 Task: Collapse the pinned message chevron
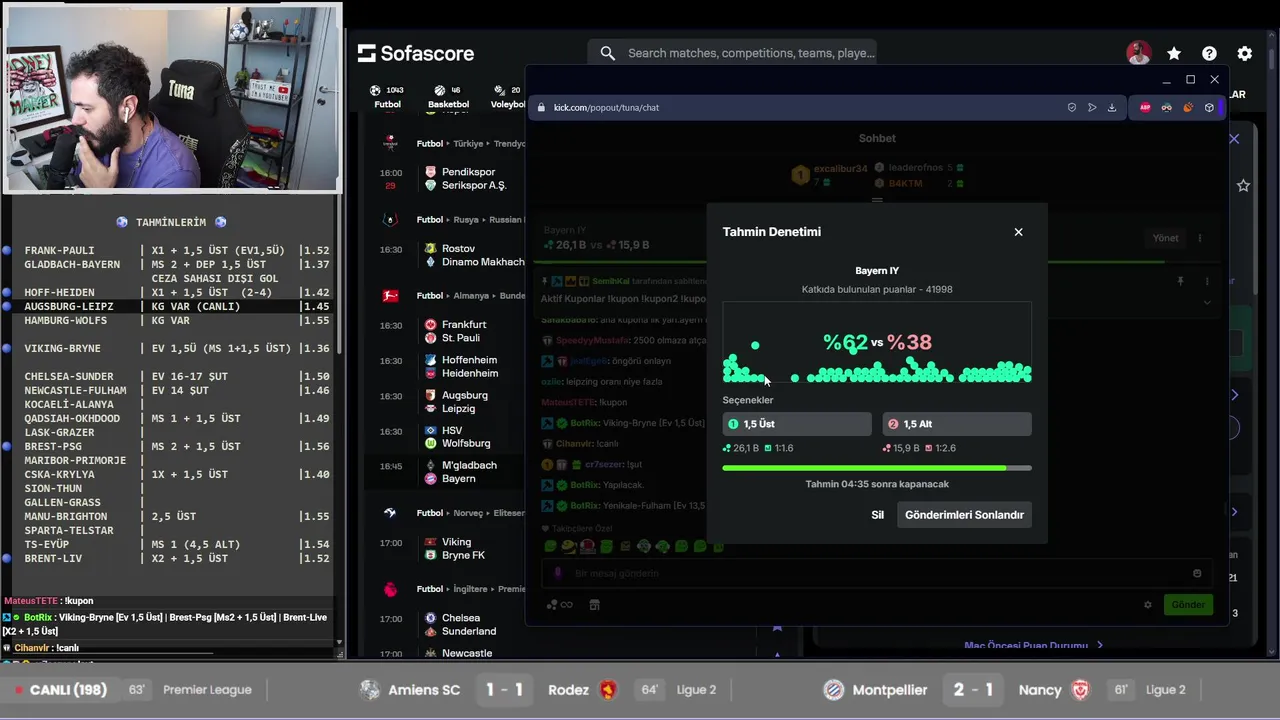1207,302
